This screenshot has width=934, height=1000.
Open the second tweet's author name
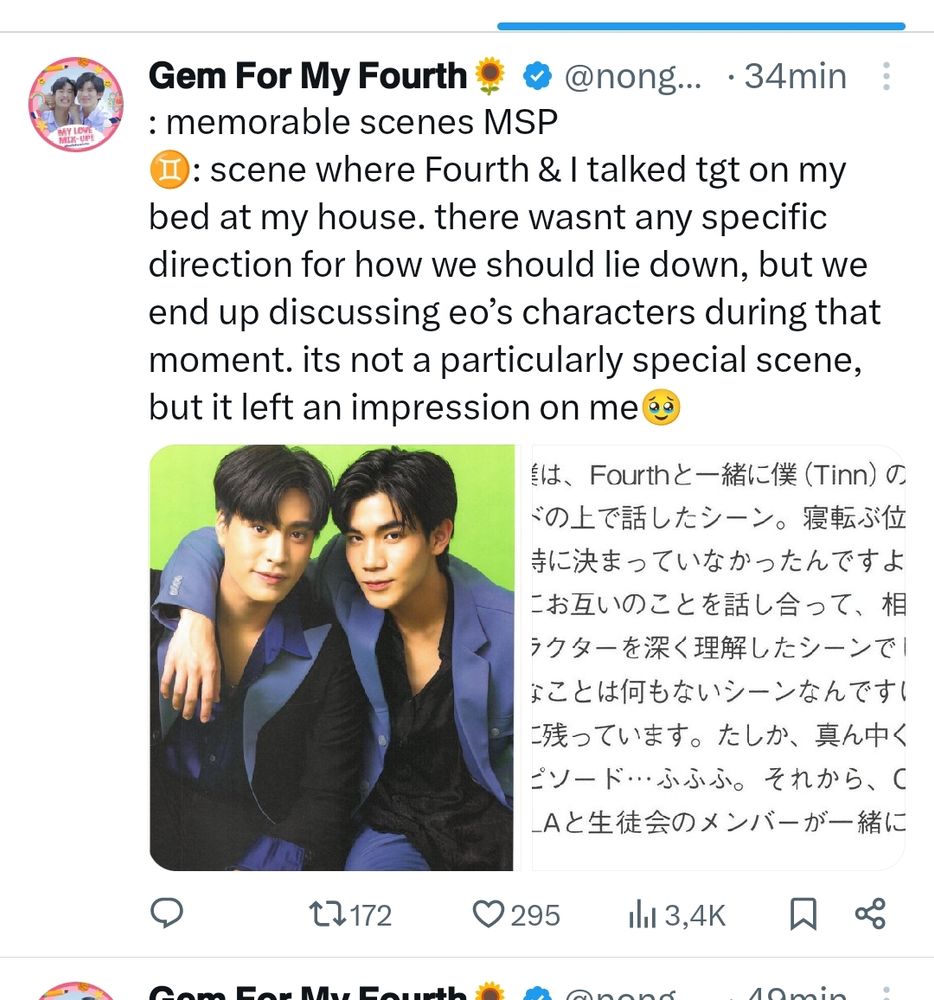308,992
